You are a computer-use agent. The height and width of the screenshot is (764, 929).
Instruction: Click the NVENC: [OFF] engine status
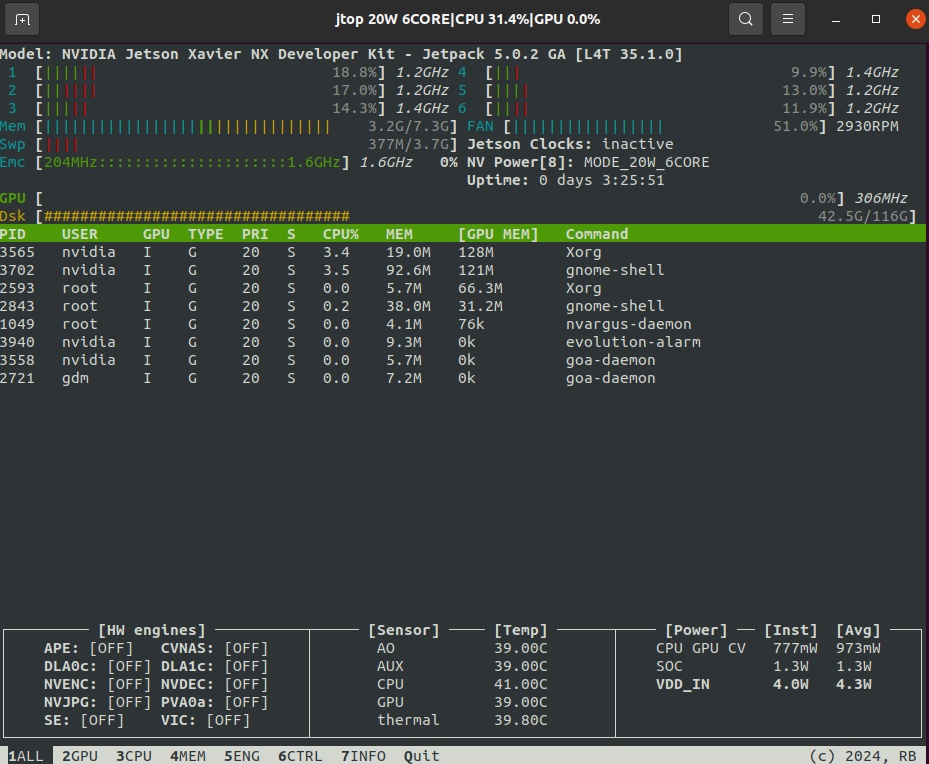[98, 685]
